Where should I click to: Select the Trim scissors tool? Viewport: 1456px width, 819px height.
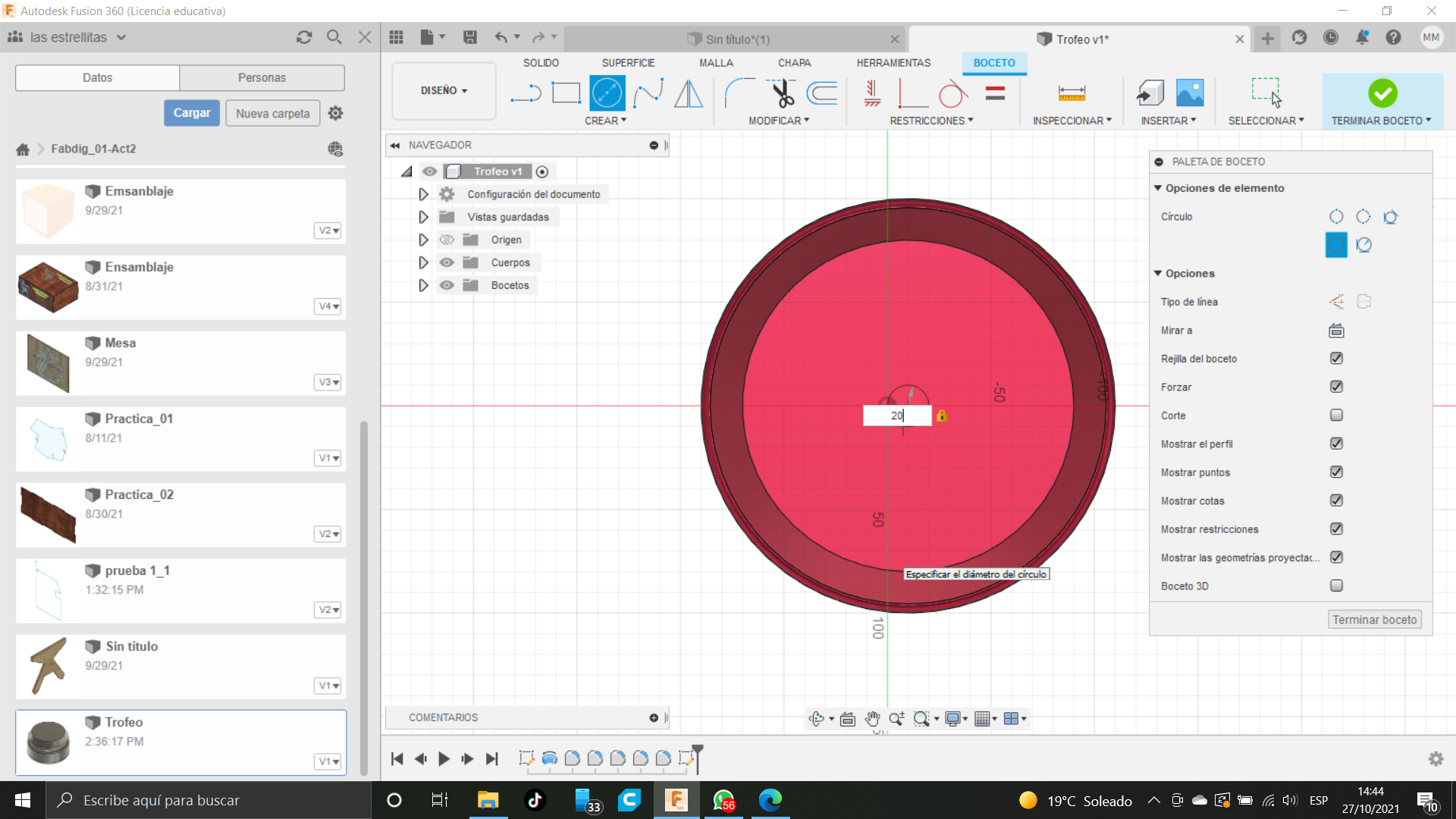(782, 93)
